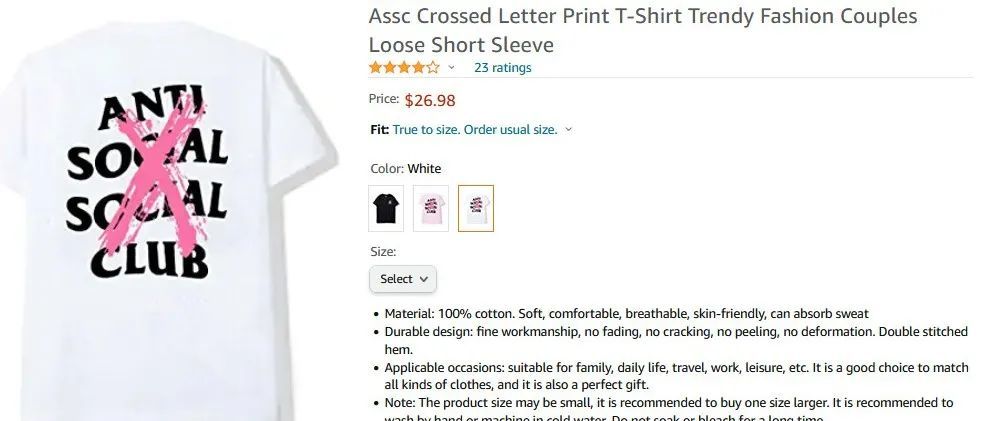Click the 'Color: White' label
Screen dimensions: 988x421
point(405,169)
